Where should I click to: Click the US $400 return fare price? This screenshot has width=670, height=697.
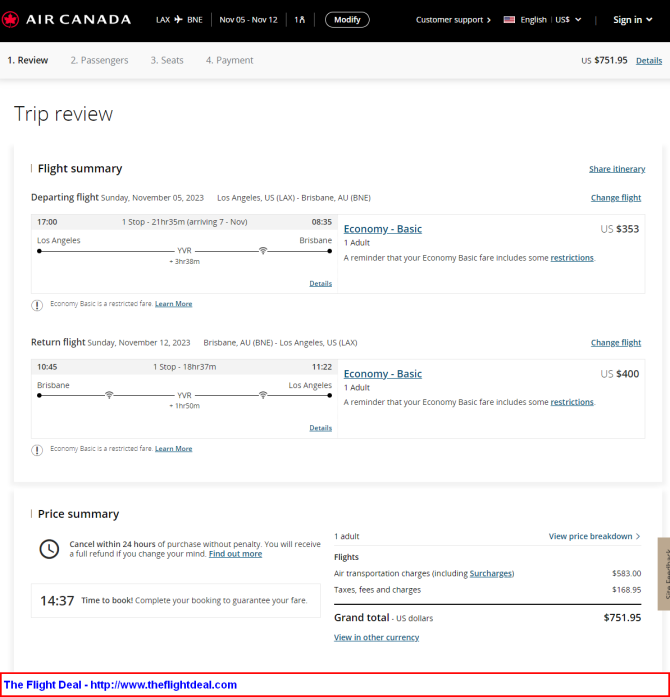click(x=619, y=374)
